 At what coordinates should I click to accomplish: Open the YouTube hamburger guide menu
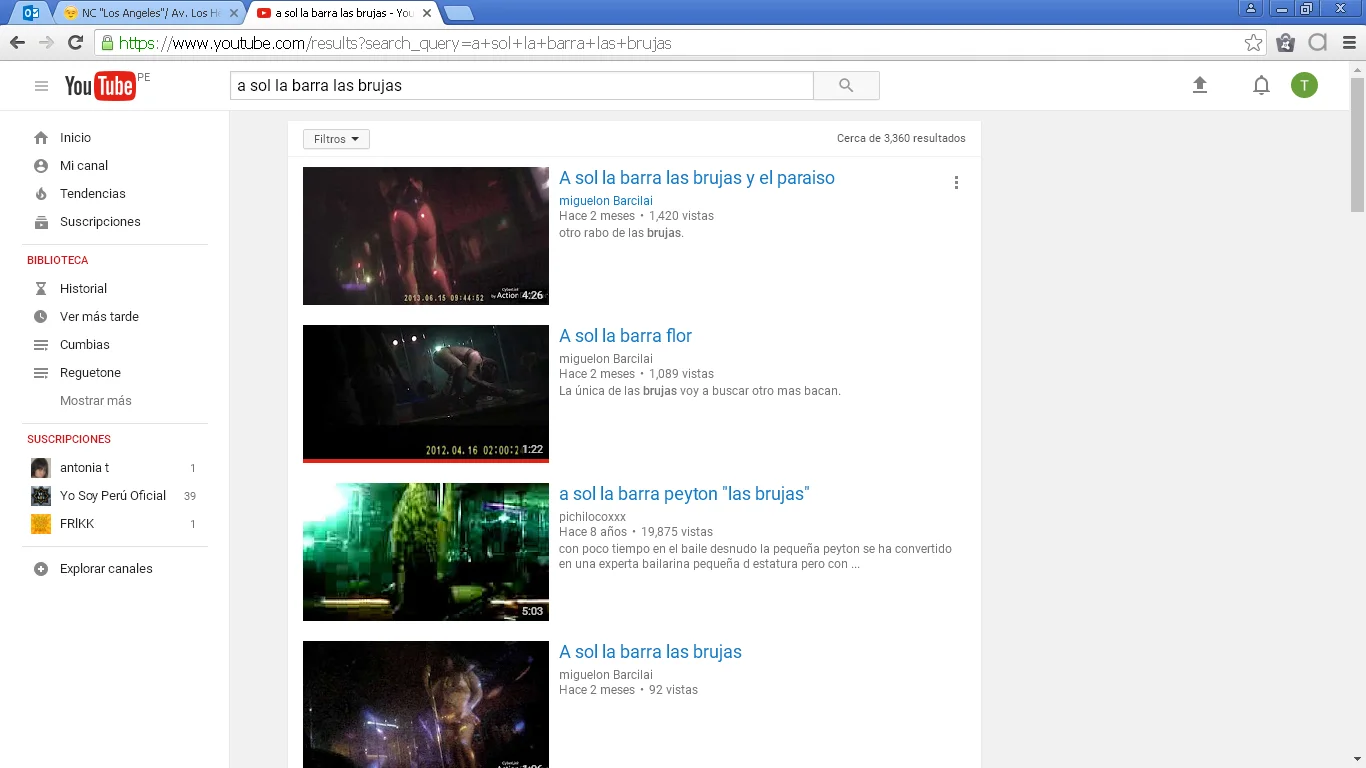pos(41,86)
